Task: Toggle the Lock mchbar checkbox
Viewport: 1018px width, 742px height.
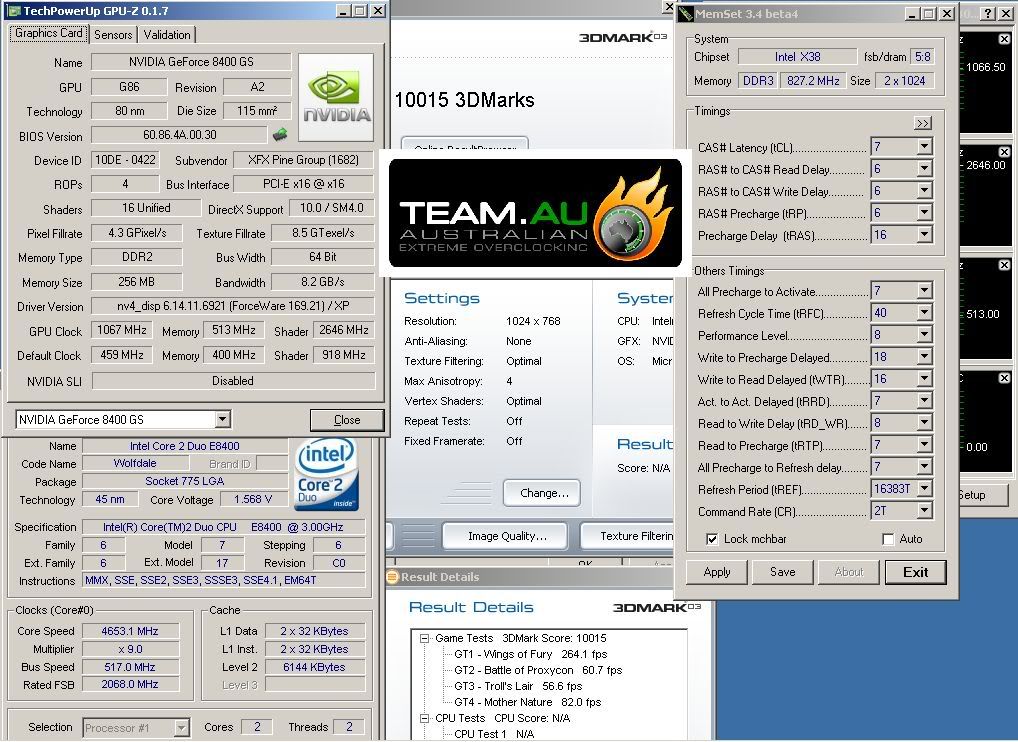Action: (x=712, y=539)
